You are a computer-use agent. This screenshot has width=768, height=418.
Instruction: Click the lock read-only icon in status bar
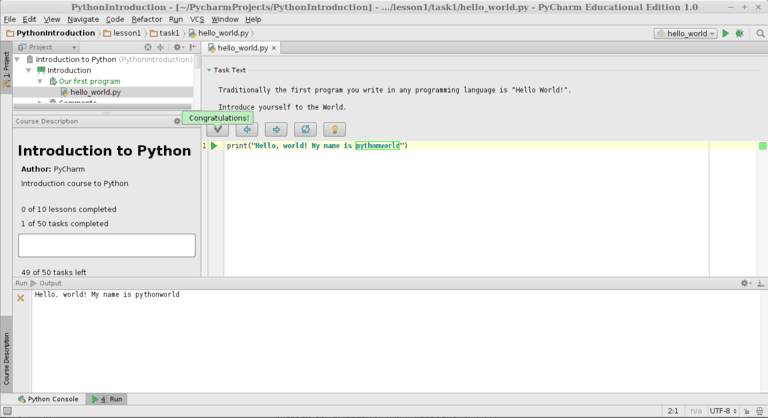746,411
